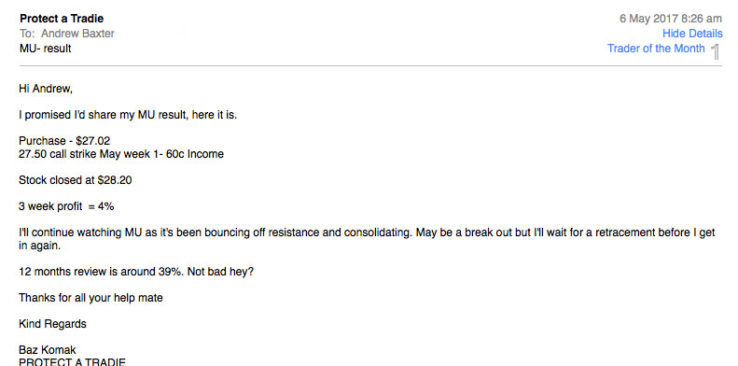Image resolution: width=738 pixels, height=366 pixels.
Task: Click the 12 months review 39% line
Action: tap(136, 272)
